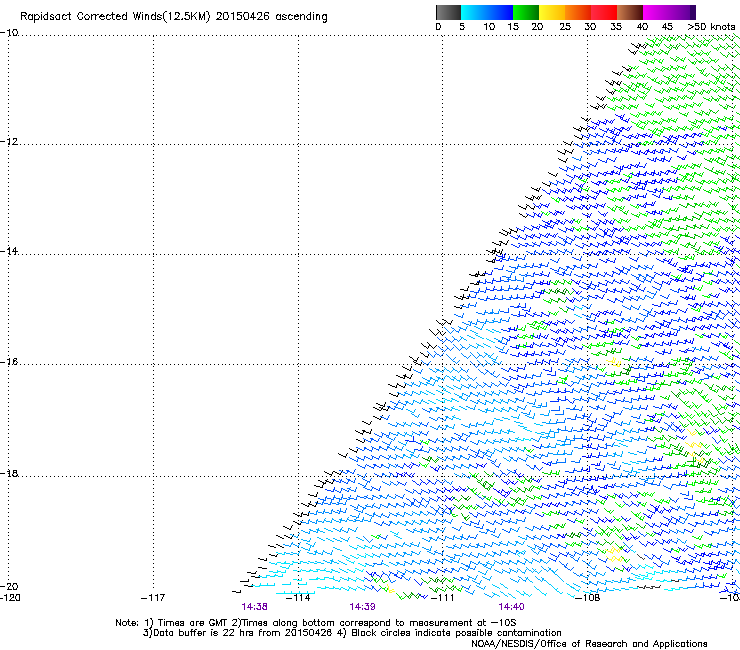The width and height of the screenshot is (740, 650).
Task: Click the 'Data buffer is 22 hrs' note line
Action: pyautogui.click(x=352, y=633)
